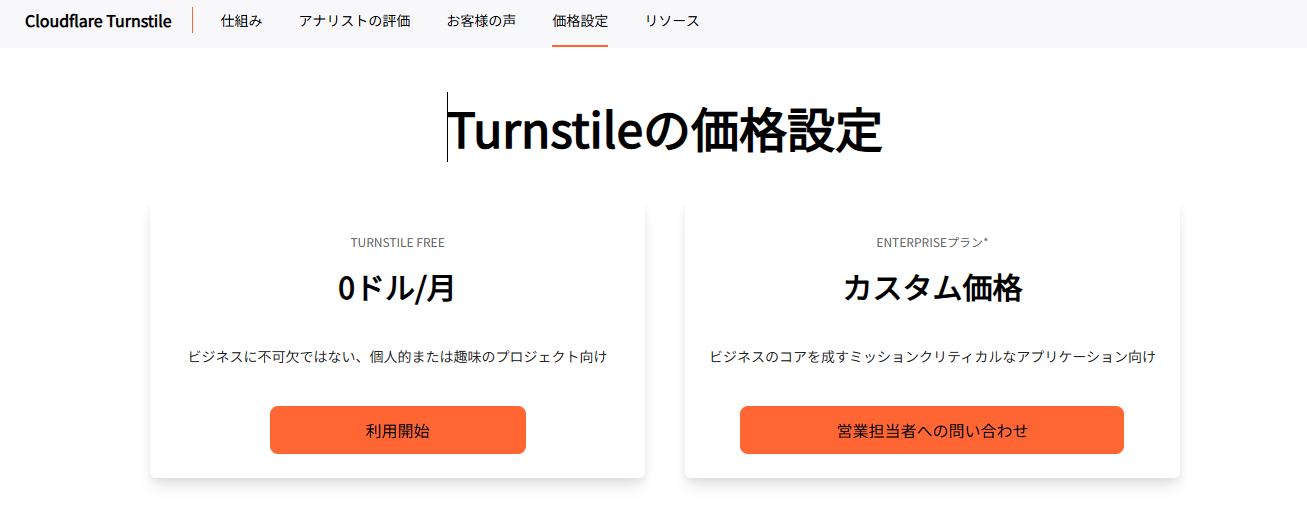Image resolution: width=1307 pixels, height=523 pixels.
Task: Click the orange divider beside the brand name
Action: (192, 21)
